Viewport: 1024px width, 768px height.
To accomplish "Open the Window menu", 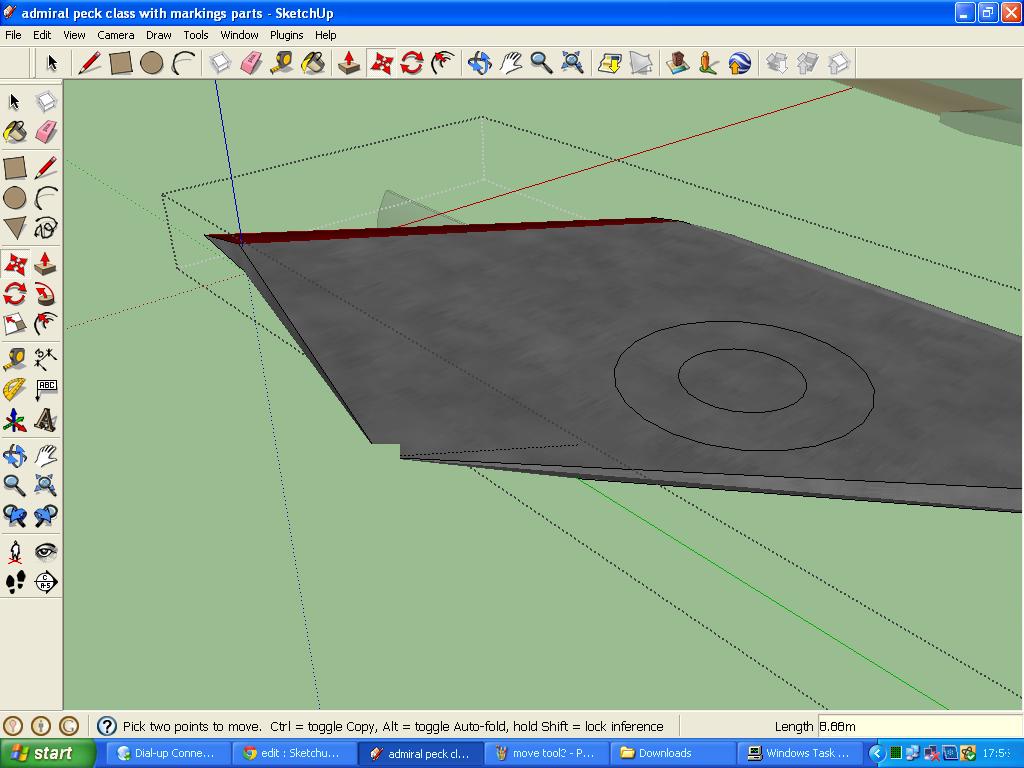I will pos(239,35).
